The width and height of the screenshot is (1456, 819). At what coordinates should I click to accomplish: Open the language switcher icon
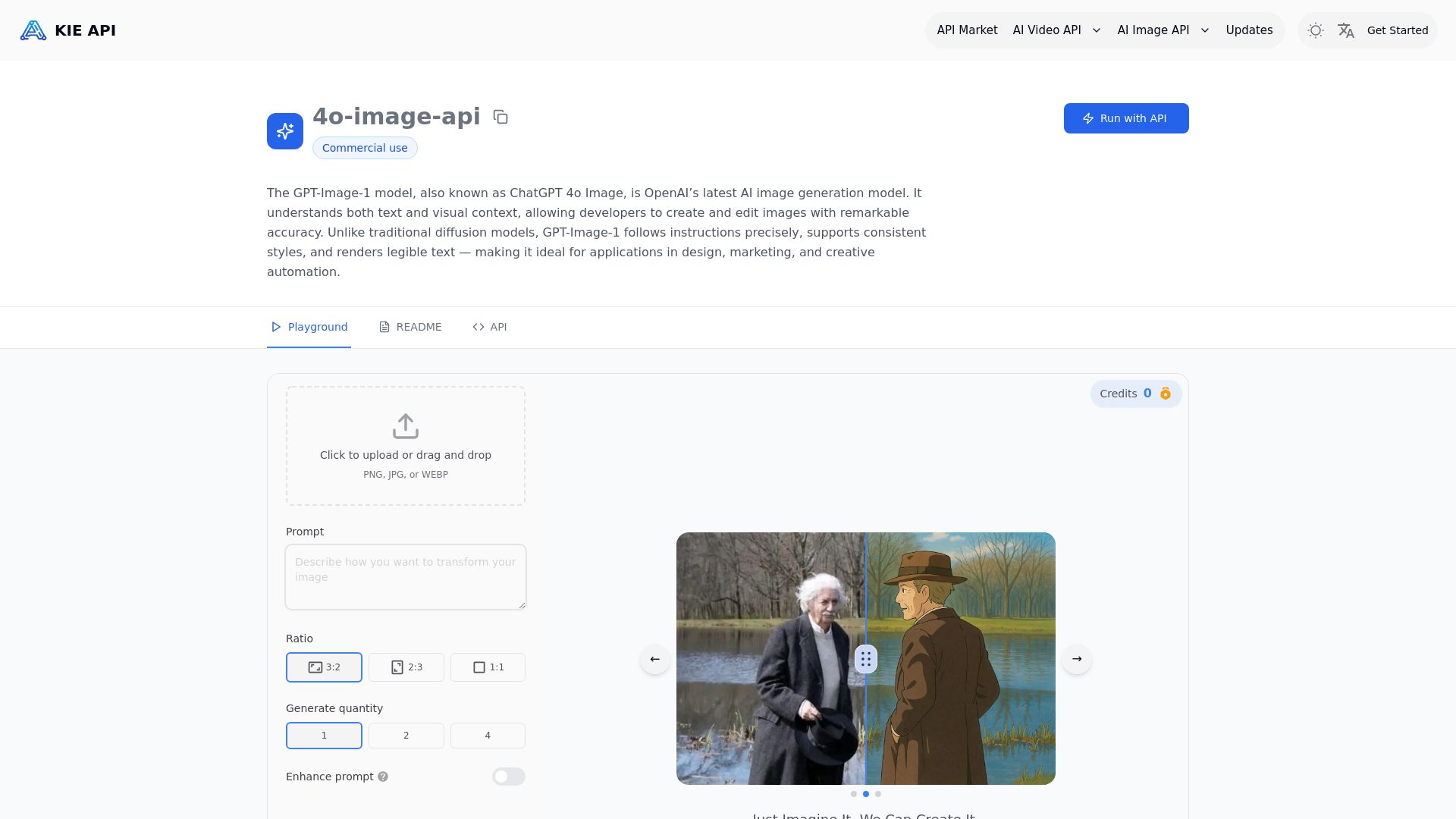[1347, 30]
